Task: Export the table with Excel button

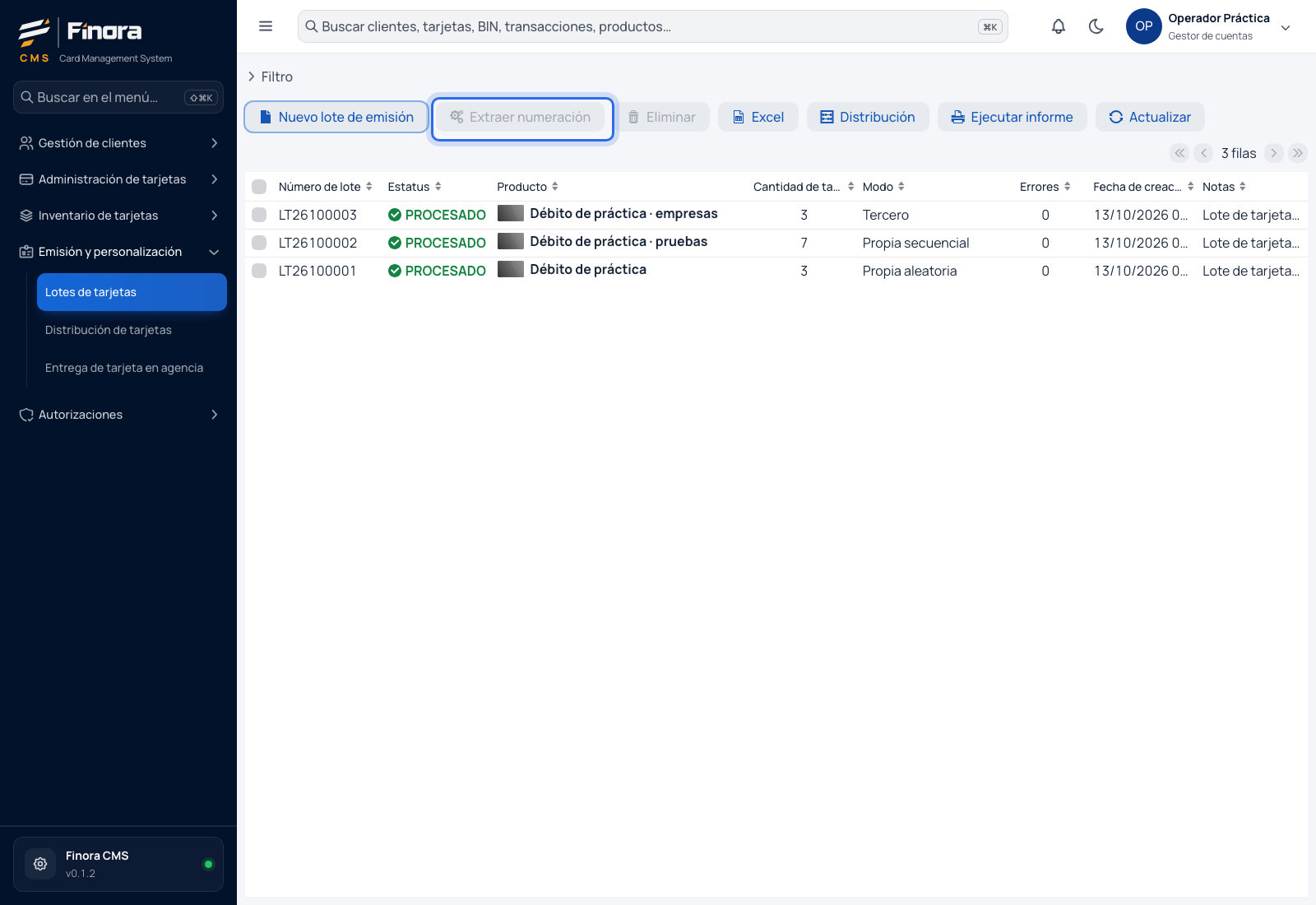Action: click(758, 117)
